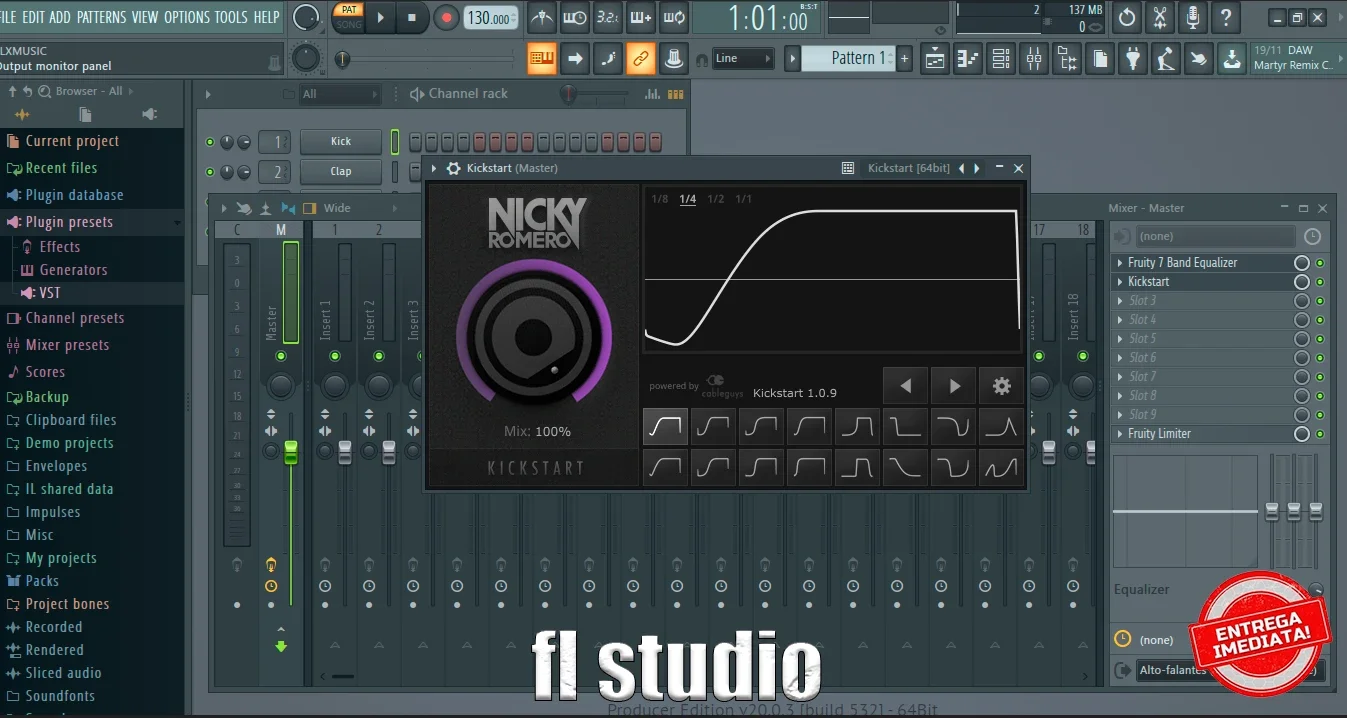Go to previous Kickstart preset left arrow

point(906,386)
